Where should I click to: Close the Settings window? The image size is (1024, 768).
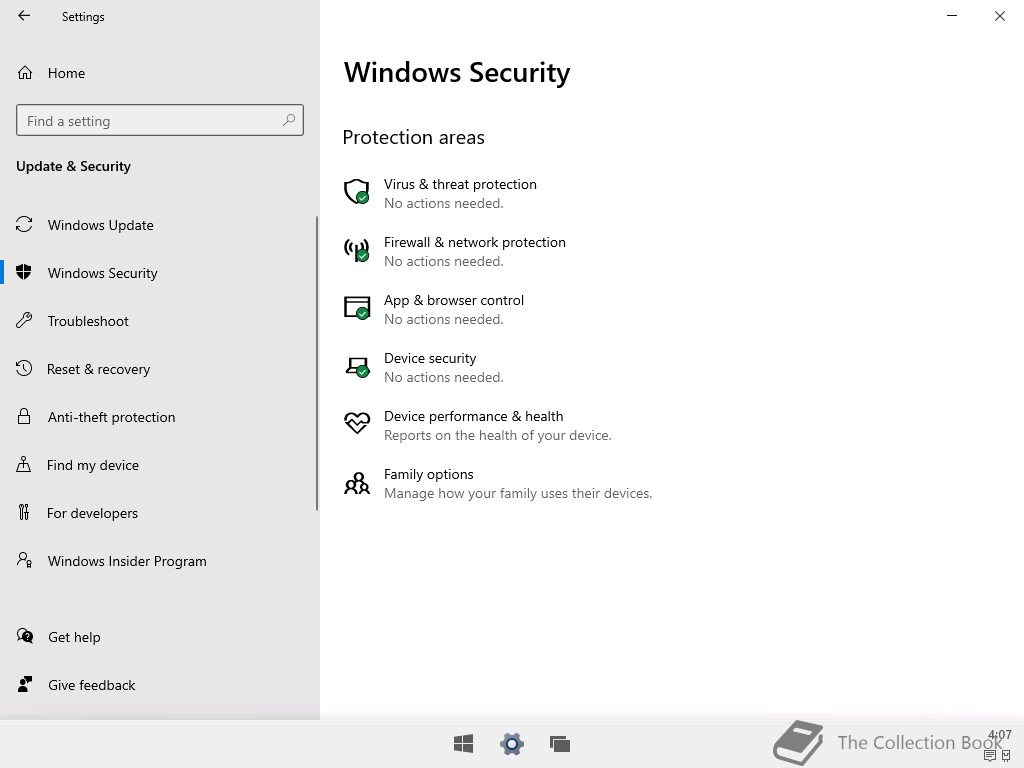pos(1000,16)
